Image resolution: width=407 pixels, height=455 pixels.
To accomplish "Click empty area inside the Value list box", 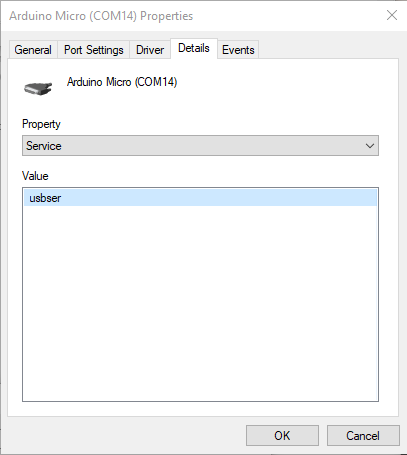I will click(x=200, y=300).
